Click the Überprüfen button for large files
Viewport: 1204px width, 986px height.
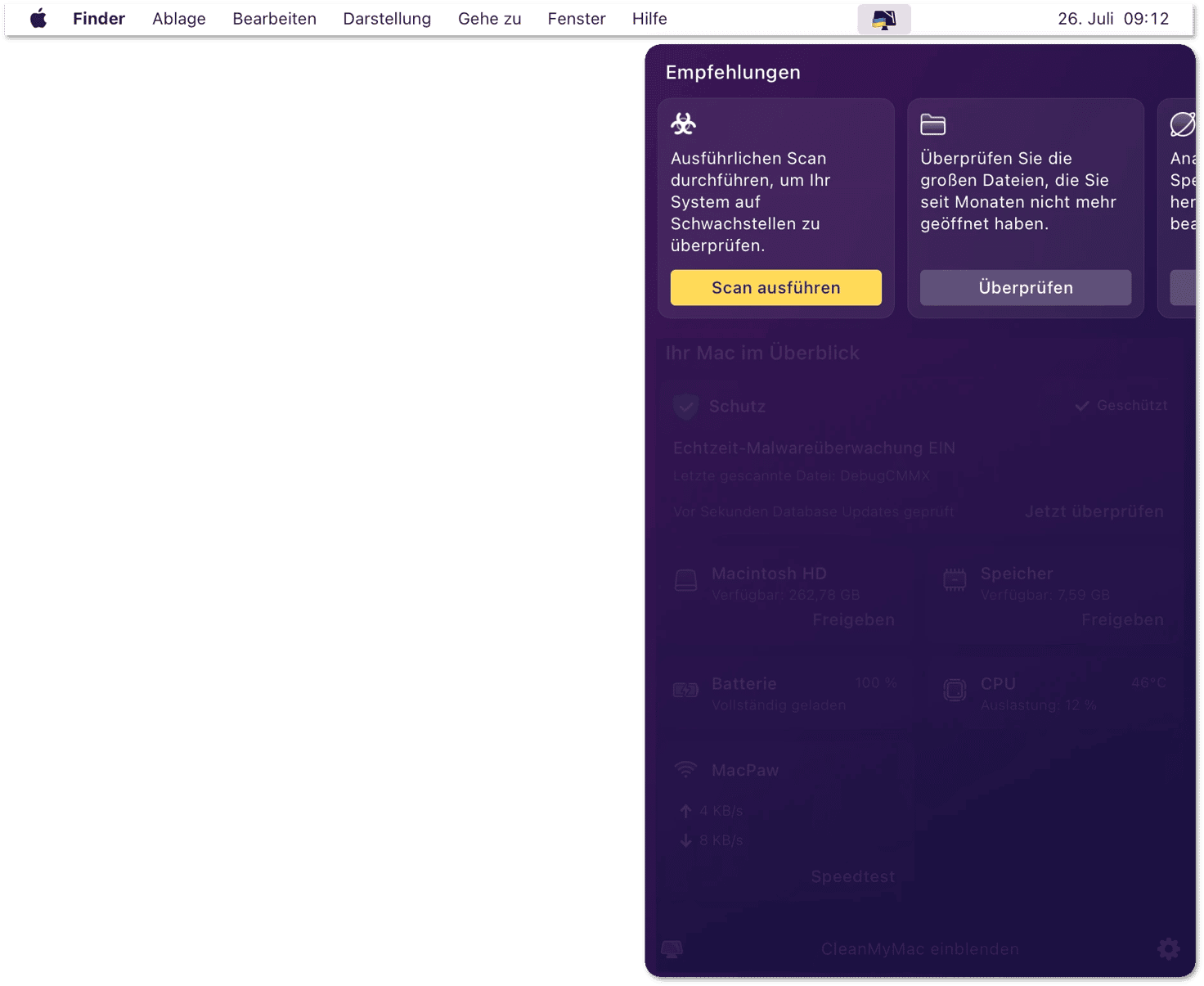click(1026, 287)
